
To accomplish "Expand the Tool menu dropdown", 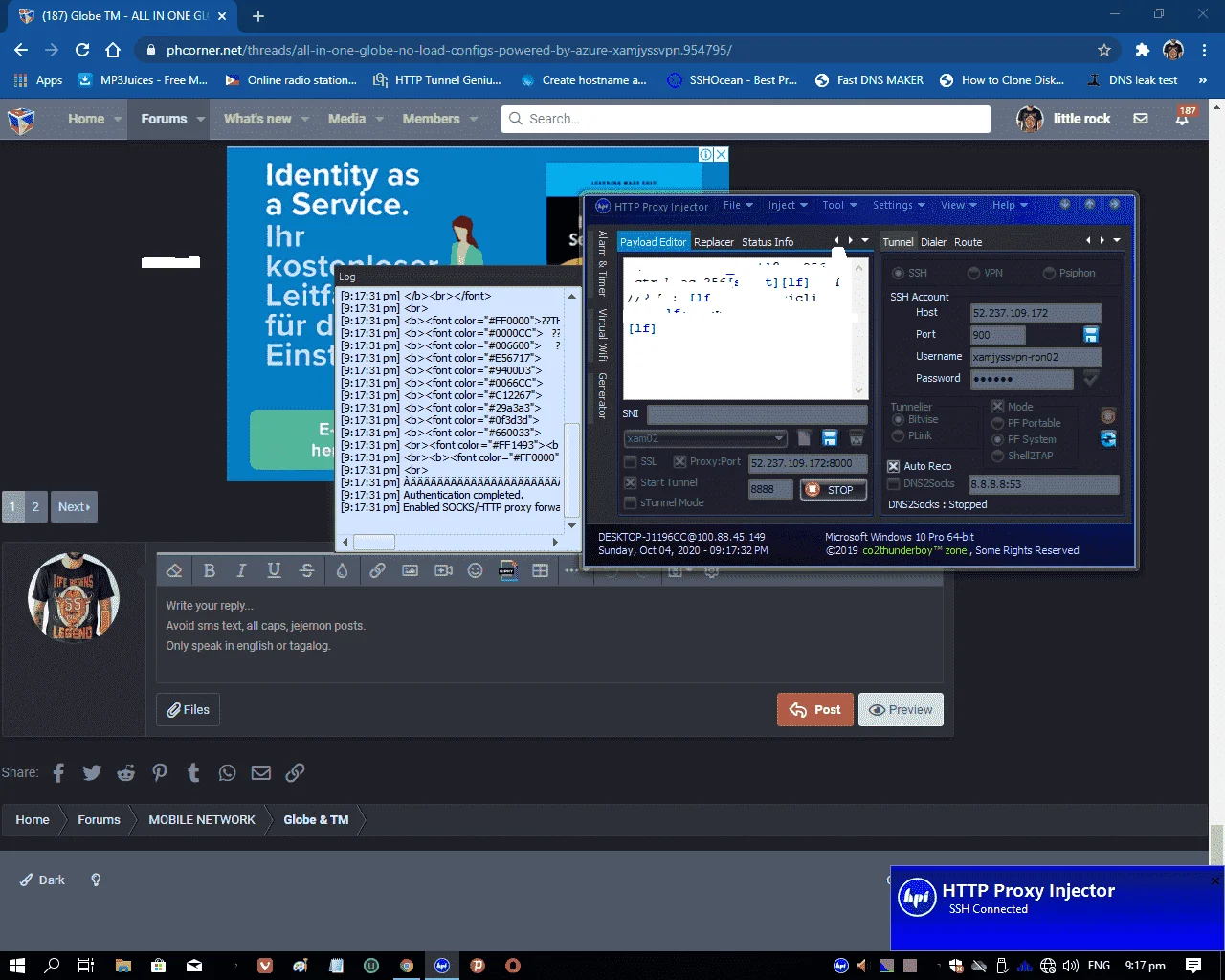I will tap(839, 206).
